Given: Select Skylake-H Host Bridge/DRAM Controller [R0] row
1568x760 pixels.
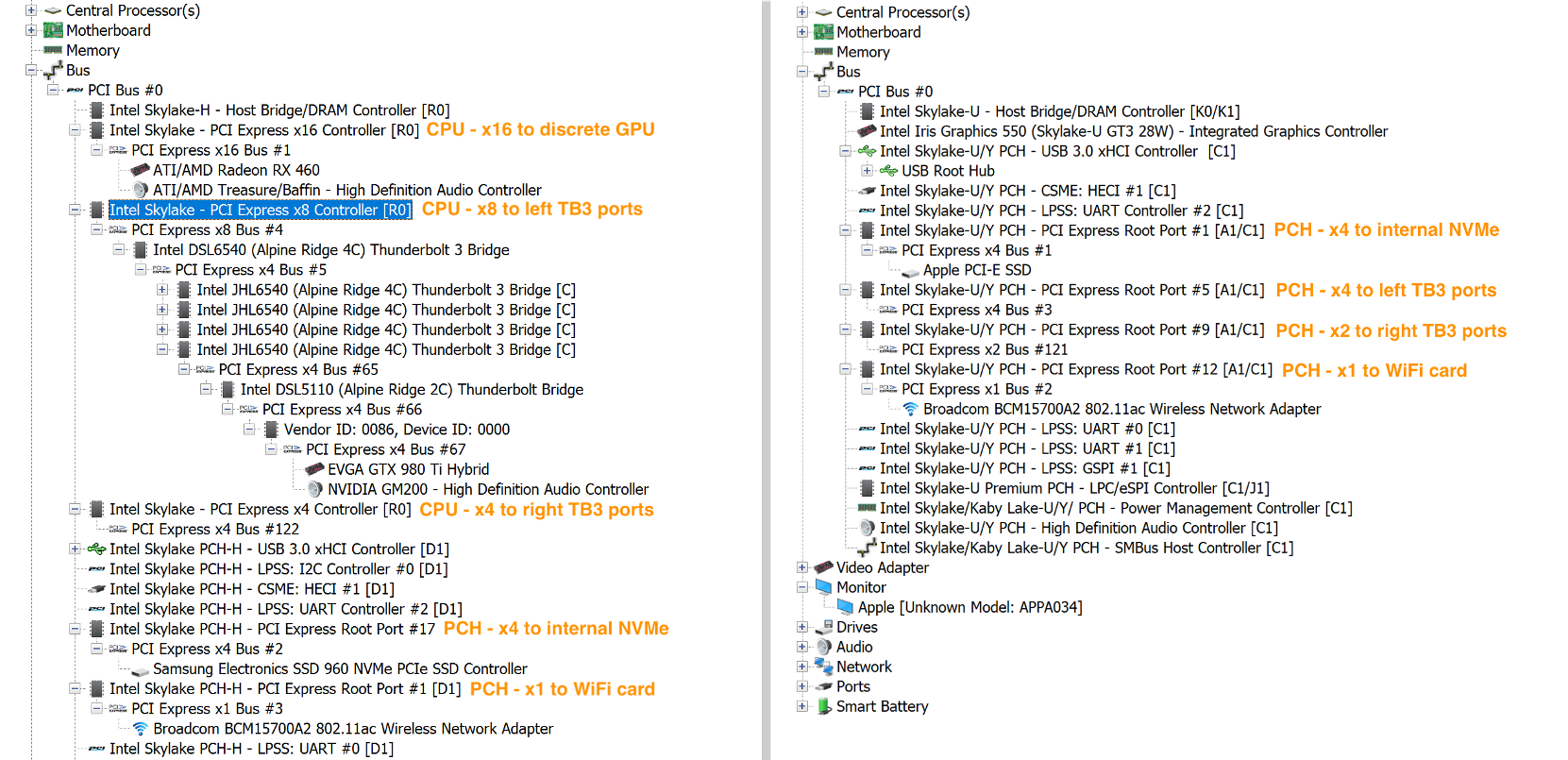Looking at the screenshot, I should [279, 110].
